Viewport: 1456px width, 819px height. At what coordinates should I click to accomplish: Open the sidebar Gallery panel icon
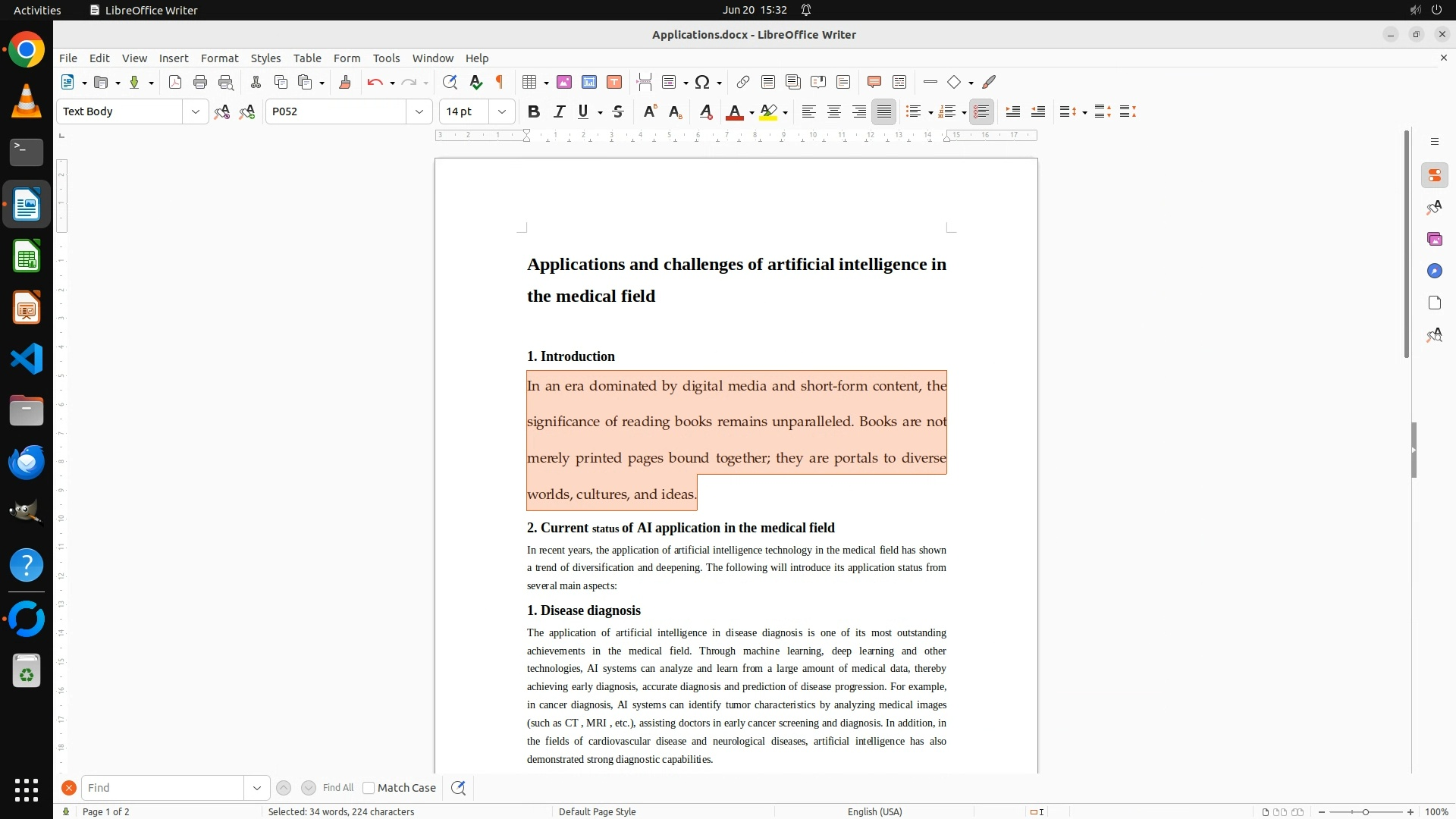[x=1434, y=239]
